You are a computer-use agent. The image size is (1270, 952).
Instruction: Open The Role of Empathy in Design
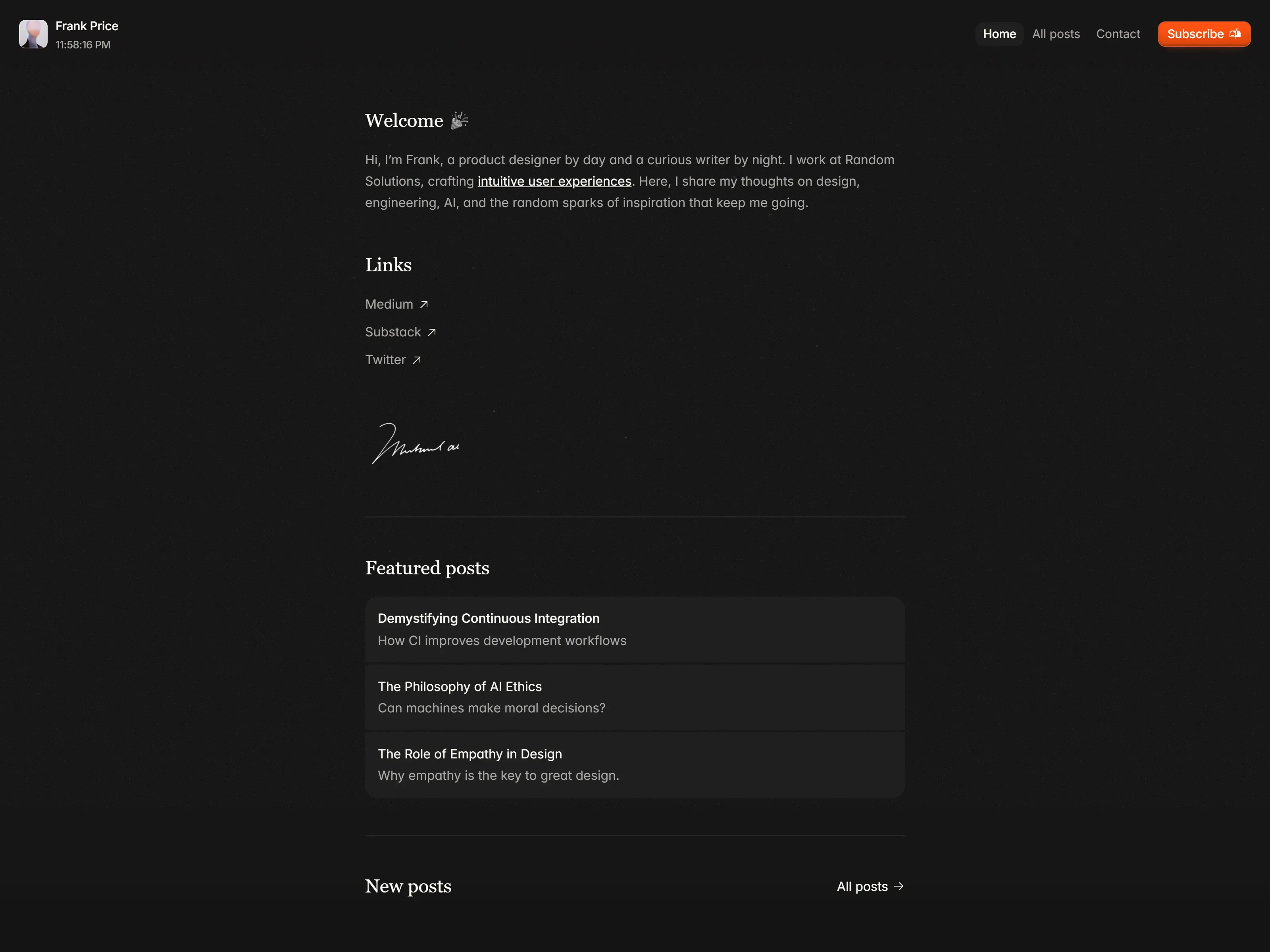(635, 765)
